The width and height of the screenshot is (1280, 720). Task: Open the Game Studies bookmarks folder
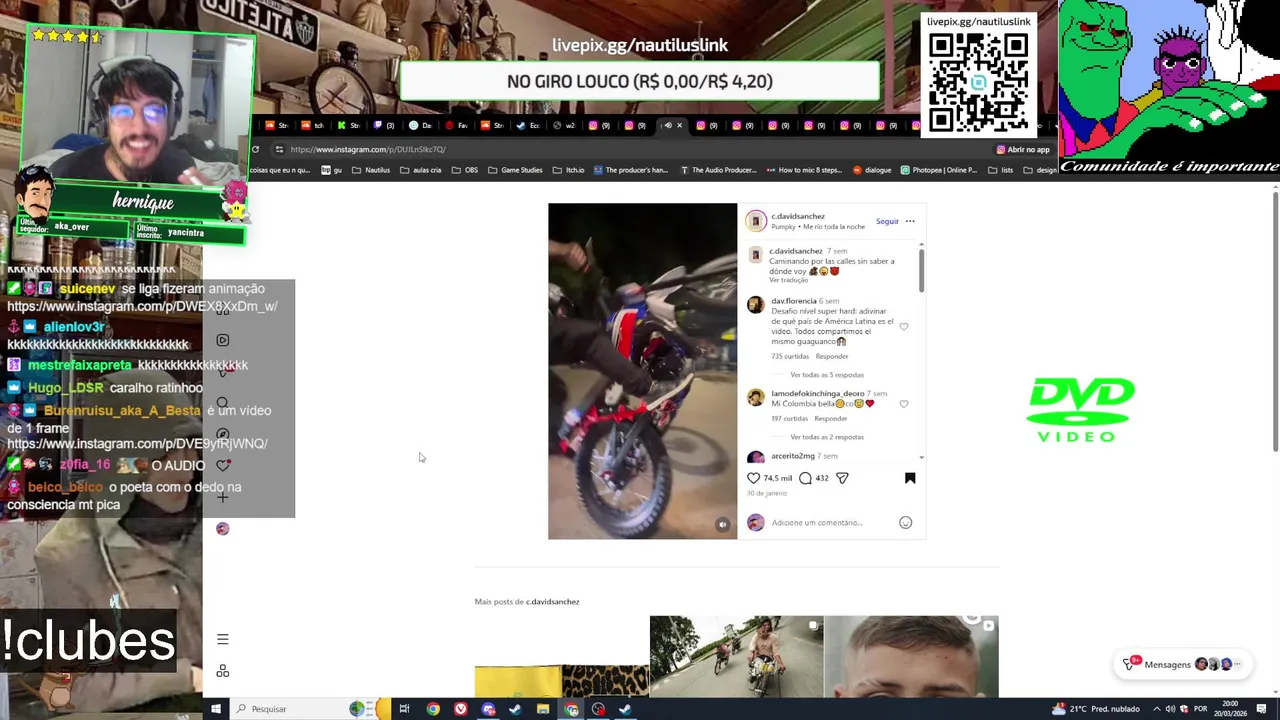click(x=515, y=170)
